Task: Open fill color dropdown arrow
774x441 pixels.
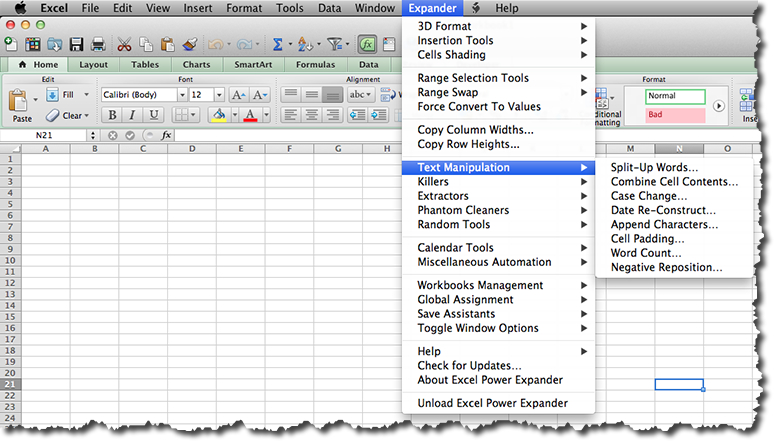Action: [x=235, y=115]
